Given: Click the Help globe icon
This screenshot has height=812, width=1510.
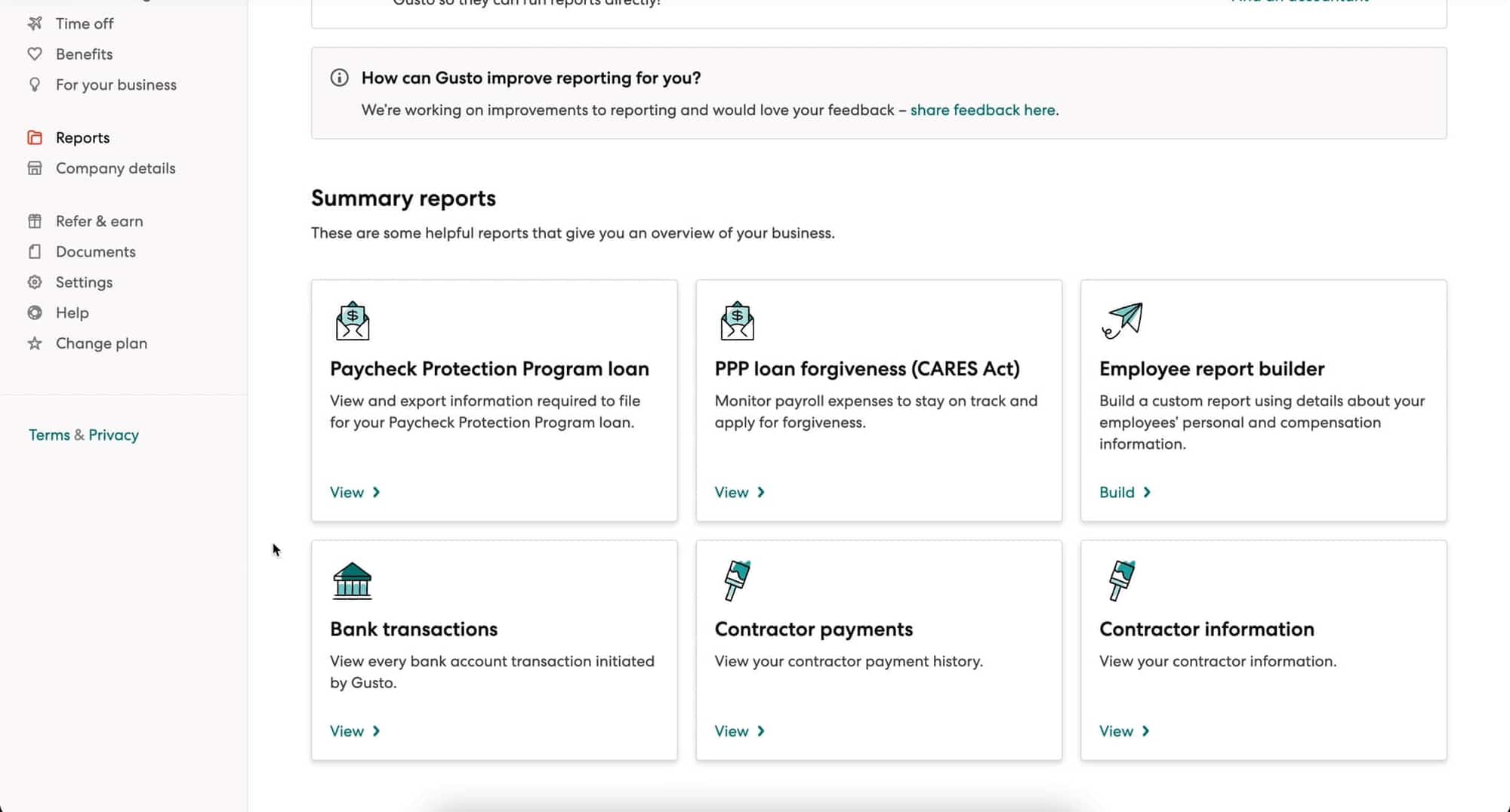Looking at the screenshot, I should (x=35, y=312).
